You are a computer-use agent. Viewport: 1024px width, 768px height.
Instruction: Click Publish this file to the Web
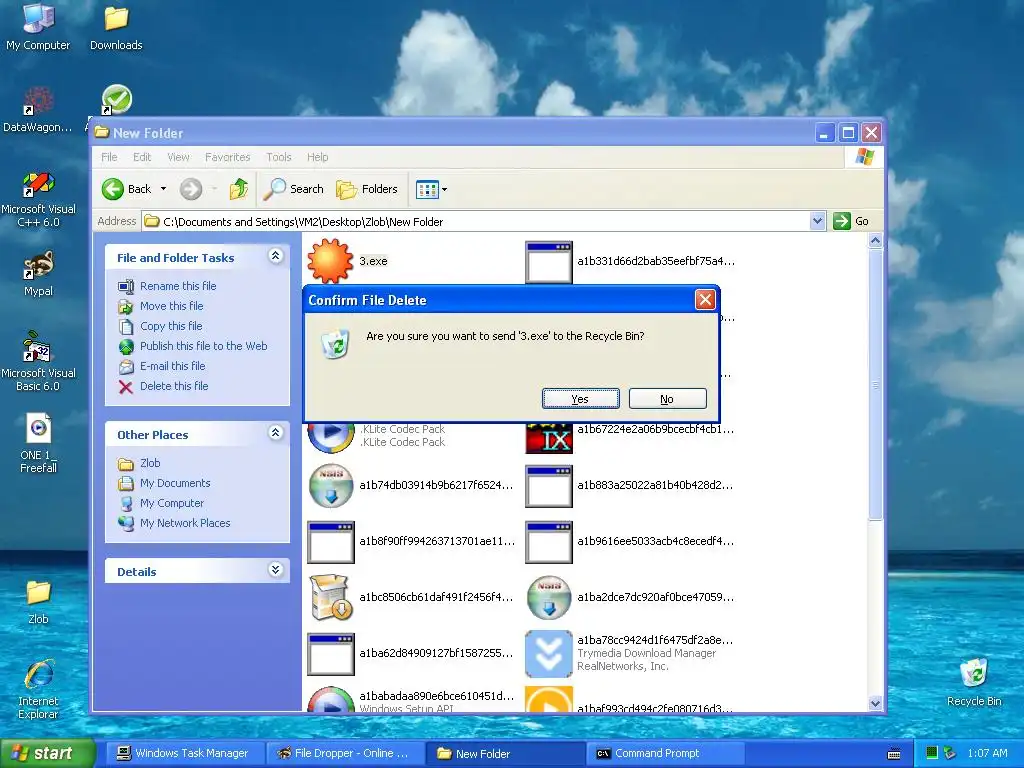coord(204,346)
